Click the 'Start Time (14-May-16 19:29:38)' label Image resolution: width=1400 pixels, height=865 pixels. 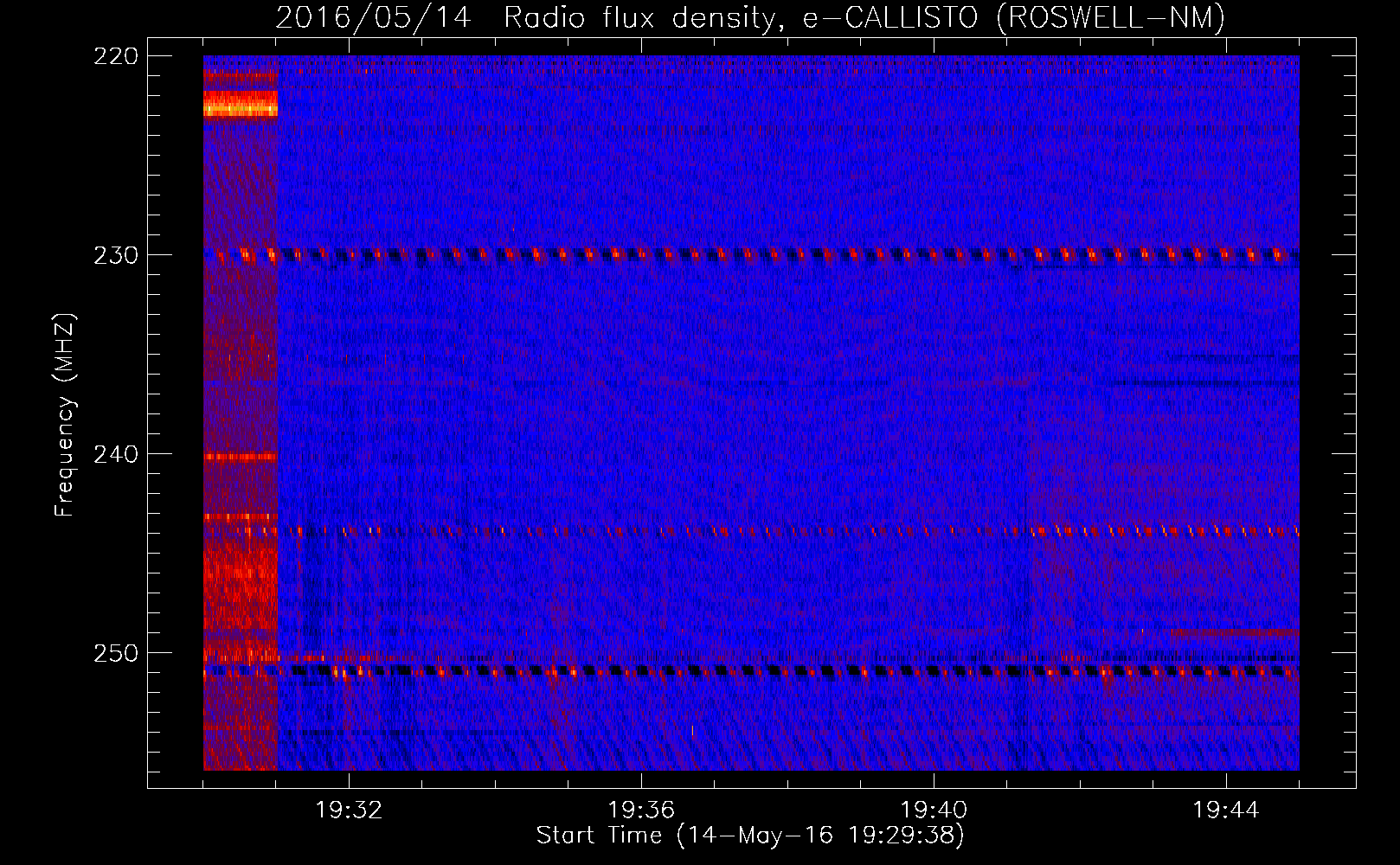click(x=750, y=836)
